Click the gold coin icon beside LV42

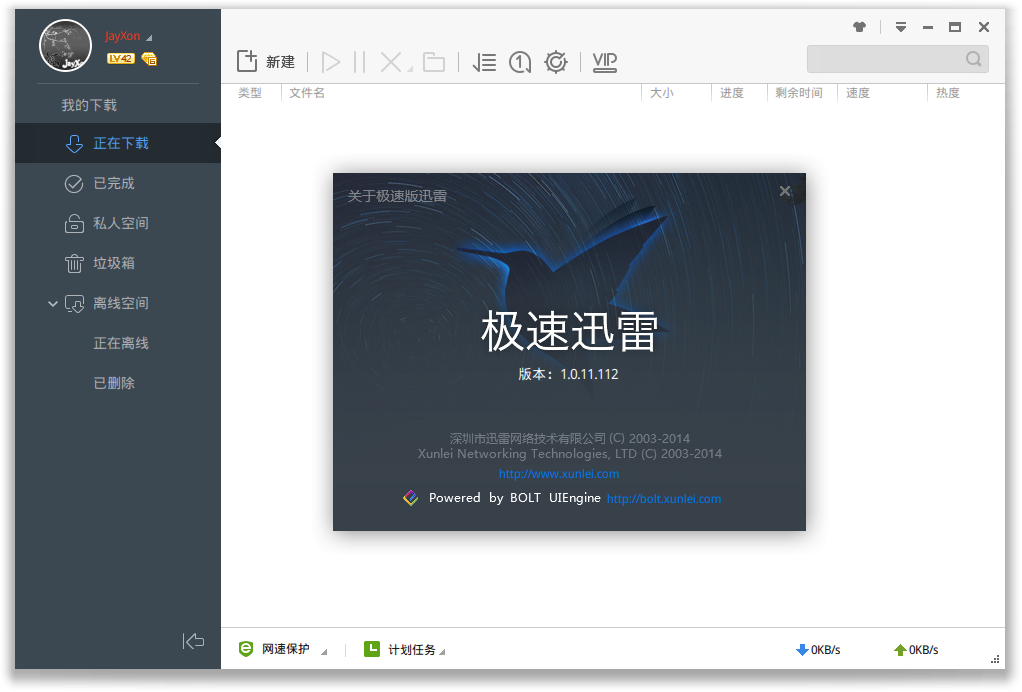coord(149,59)
